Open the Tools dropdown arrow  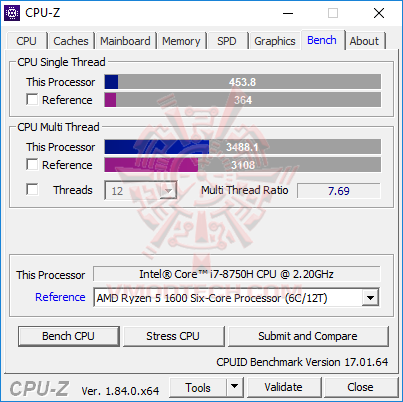tap(235, 387)
